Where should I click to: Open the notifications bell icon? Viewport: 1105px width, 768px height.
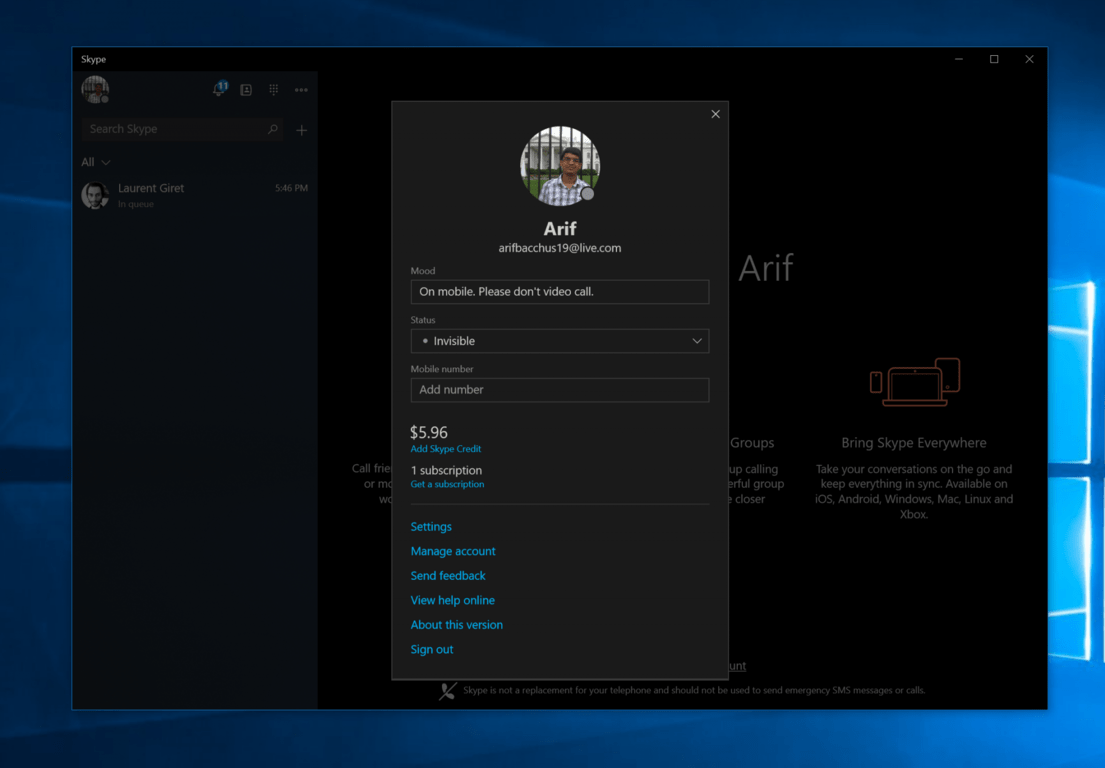click(x=220, y=89)
